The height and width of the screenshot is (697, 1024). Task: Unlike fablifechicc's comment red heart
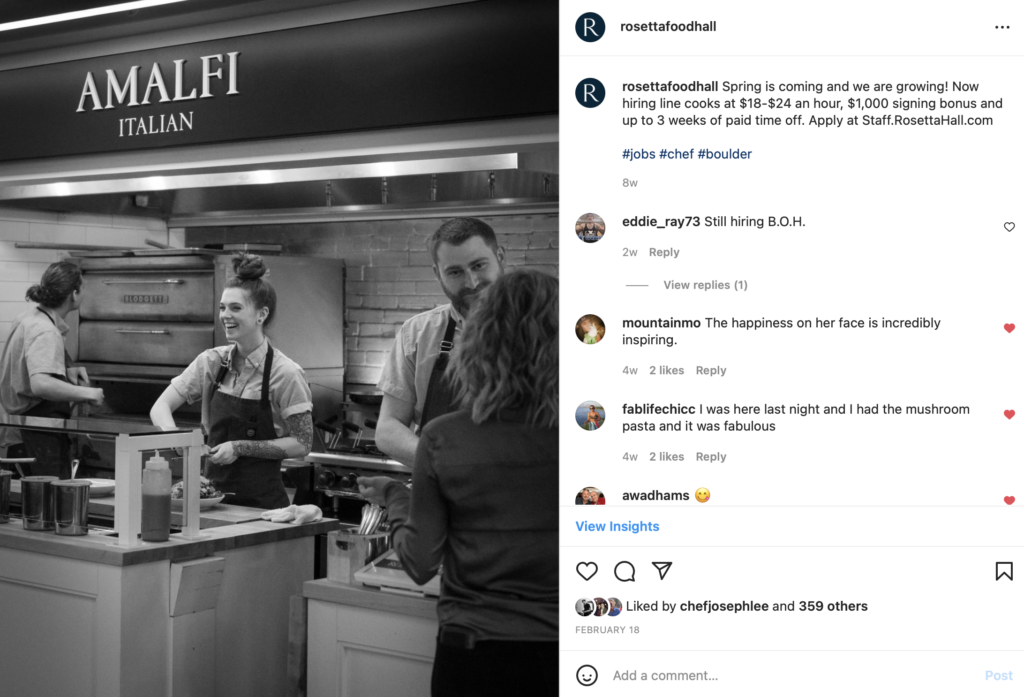click(x=1009, y=414)
